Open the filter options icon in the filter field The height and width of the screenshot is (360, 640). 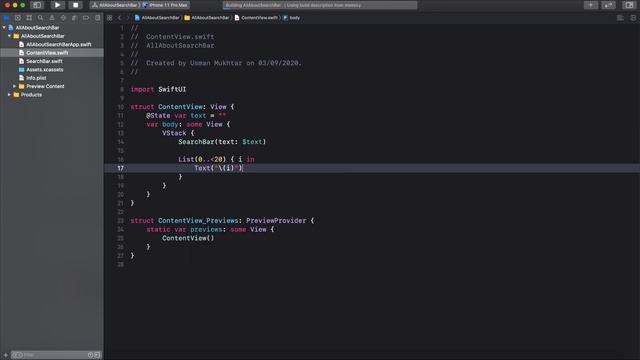click(17, 355)
